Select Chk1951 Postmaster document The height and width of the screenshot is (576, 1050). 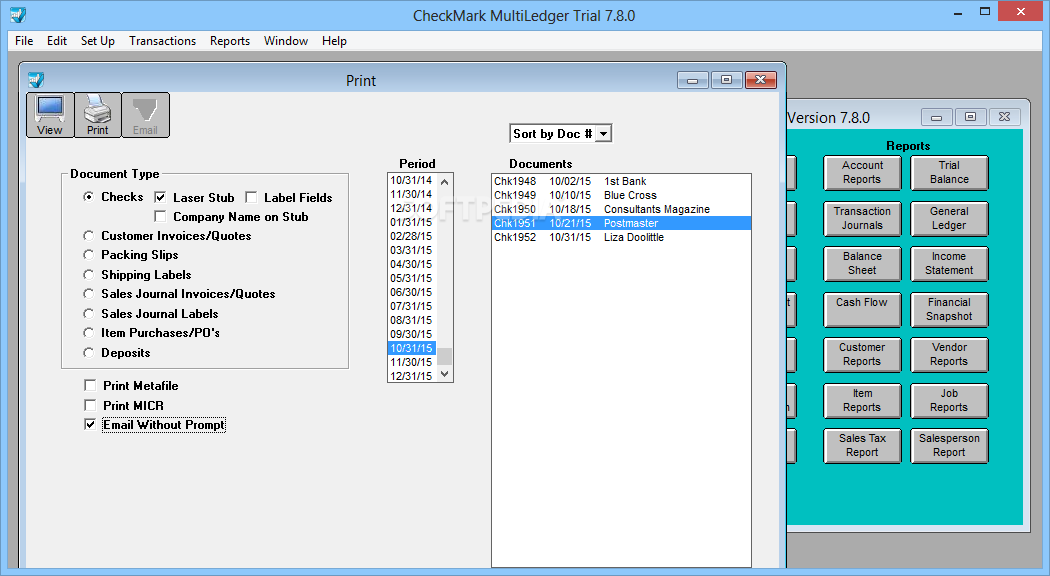click(621, 224)
